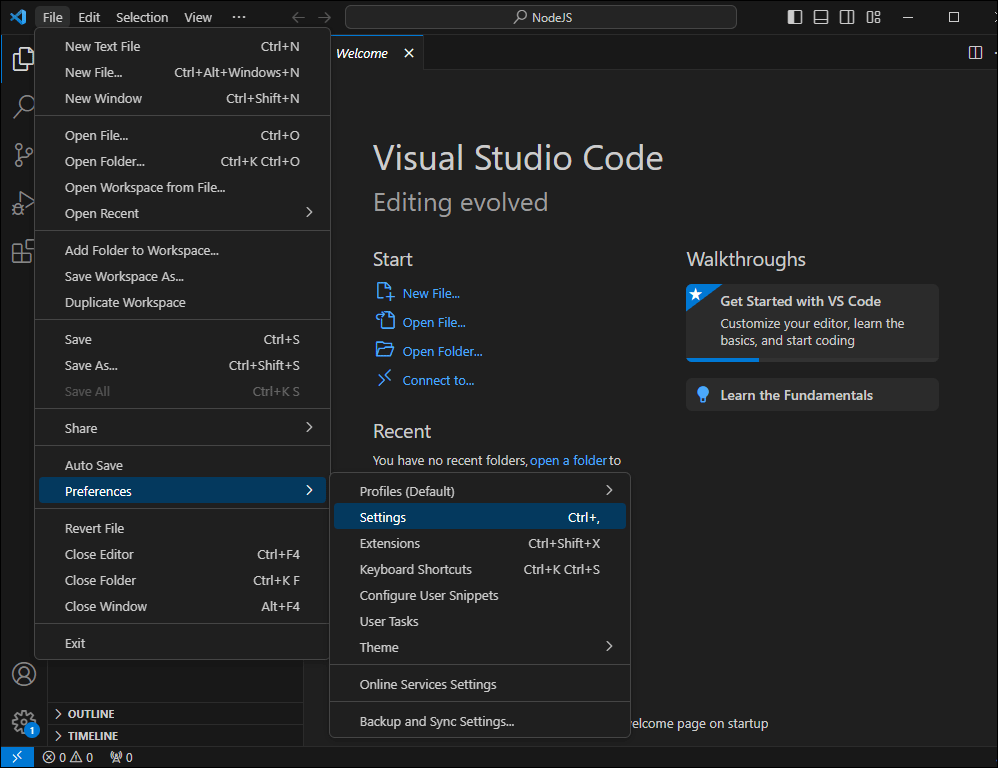Expand the Open Recent submenu

coord(182,213)
